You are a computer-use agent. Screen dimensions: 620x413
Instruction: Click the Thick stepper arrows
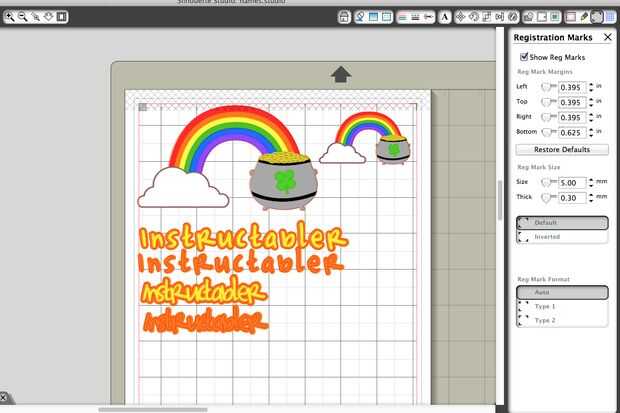(x=591, y=198)
